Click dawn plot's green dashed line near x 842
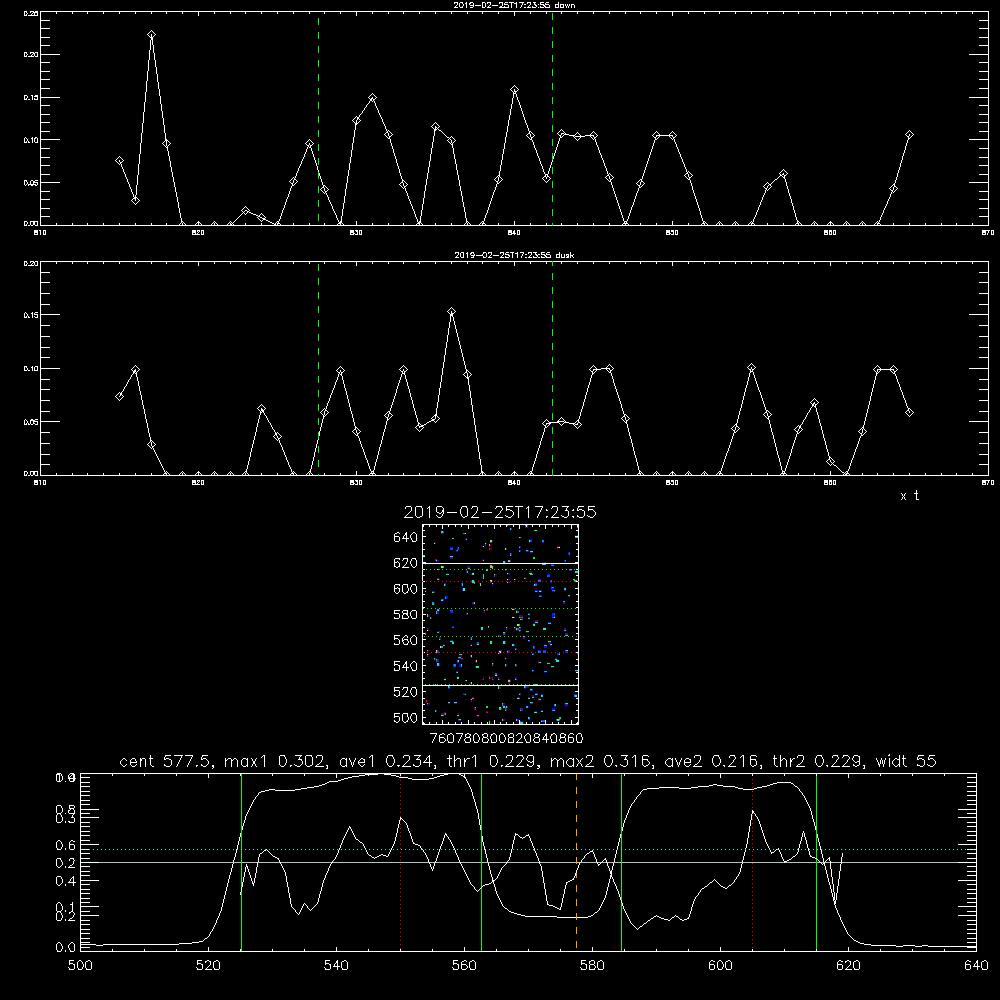The height and width of the screenshot is (1000, 1000). pos(552,118)
